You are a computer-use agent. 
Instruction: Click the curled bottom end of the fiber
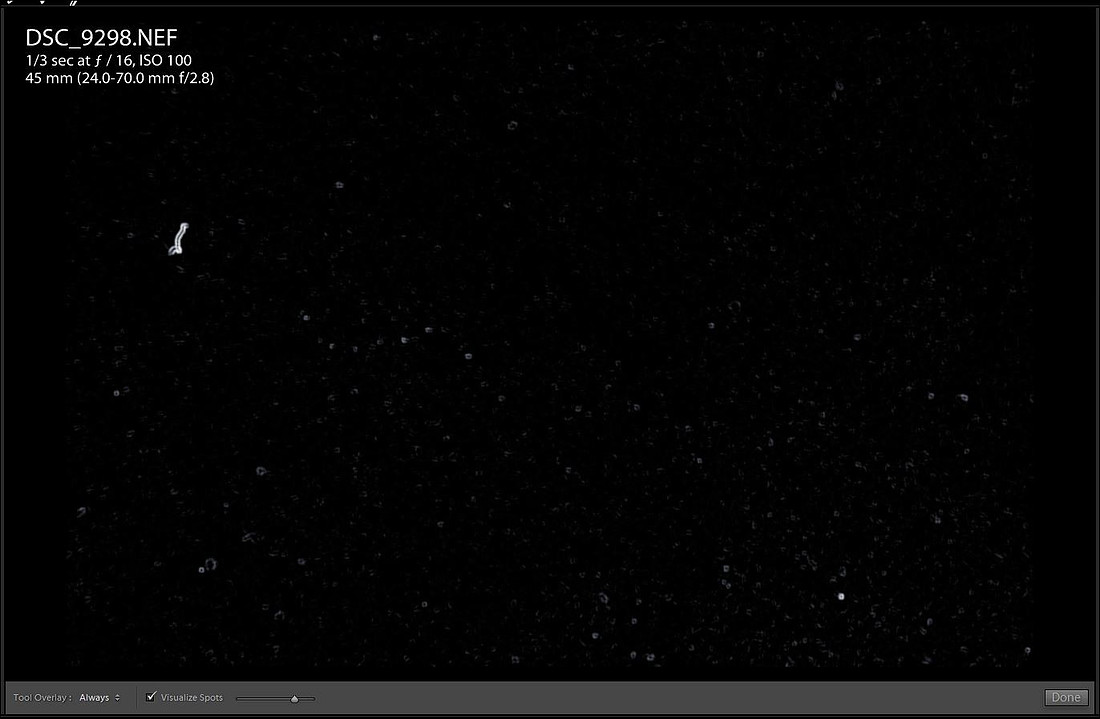tap(175, 250)
